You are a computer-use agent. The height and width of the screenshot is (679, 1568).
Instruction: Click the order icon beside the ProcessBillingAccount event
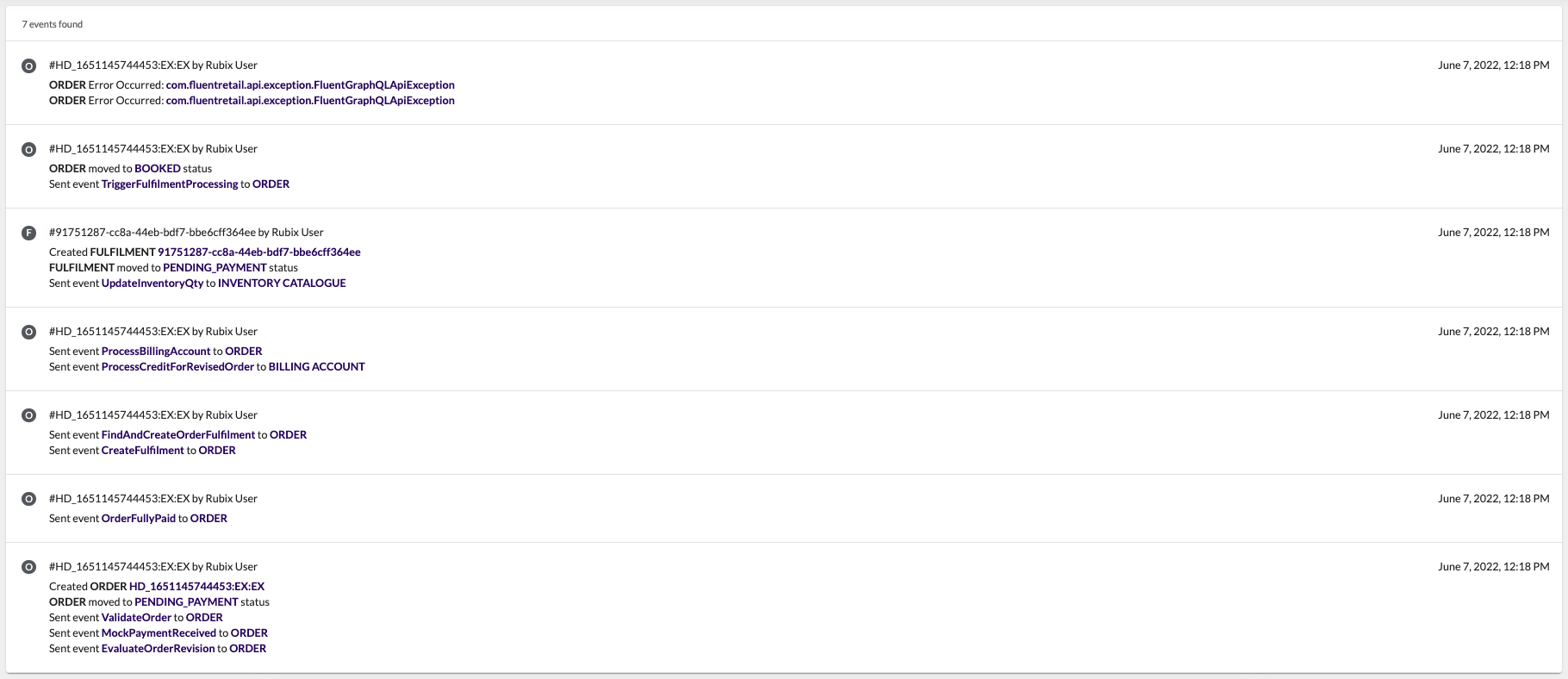coord(28,333)
